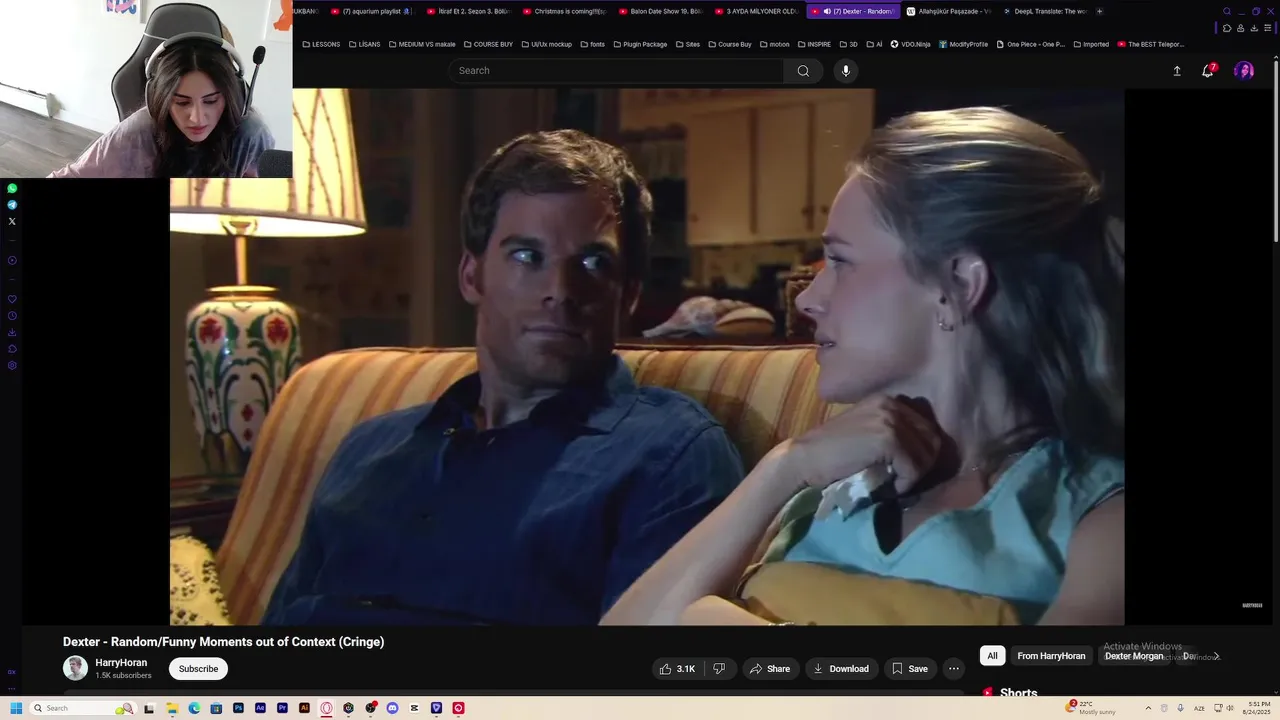Image resolution: width=1280 pixels, height=720 pixels.
Task: Open Windows Start menu
Action: [16, 708]
